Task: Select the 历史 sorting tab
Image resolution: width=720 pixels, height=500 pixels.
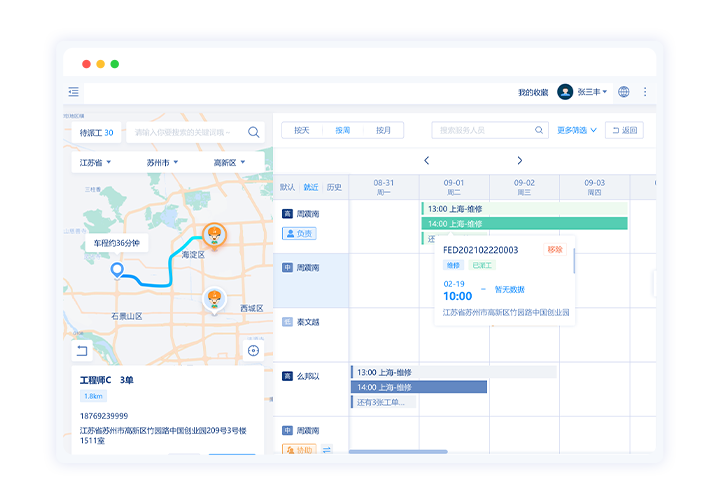Action: (x=334, y=187)
